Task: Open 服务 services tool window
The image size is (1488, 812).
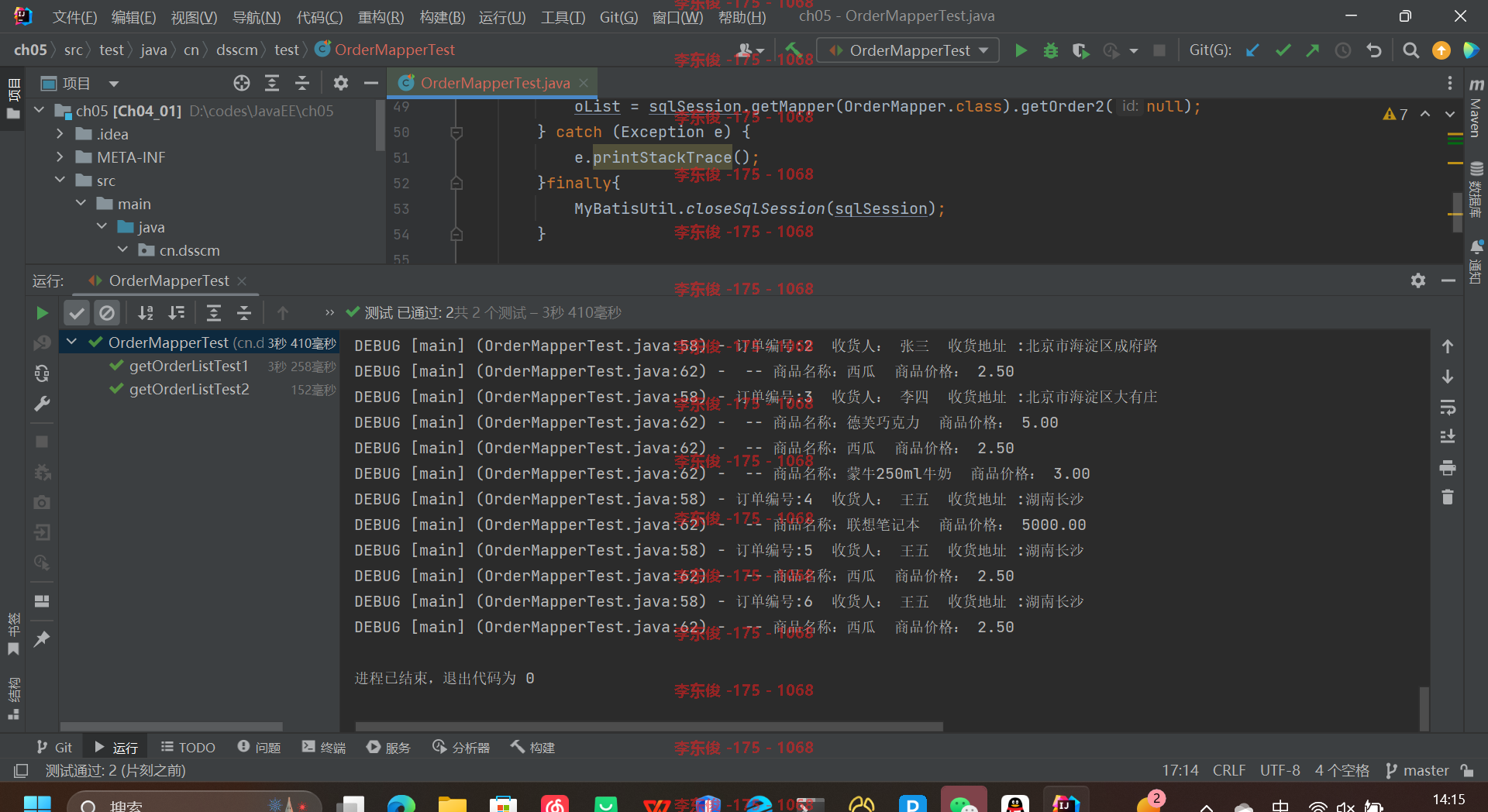Action: [x=388, y=747]
